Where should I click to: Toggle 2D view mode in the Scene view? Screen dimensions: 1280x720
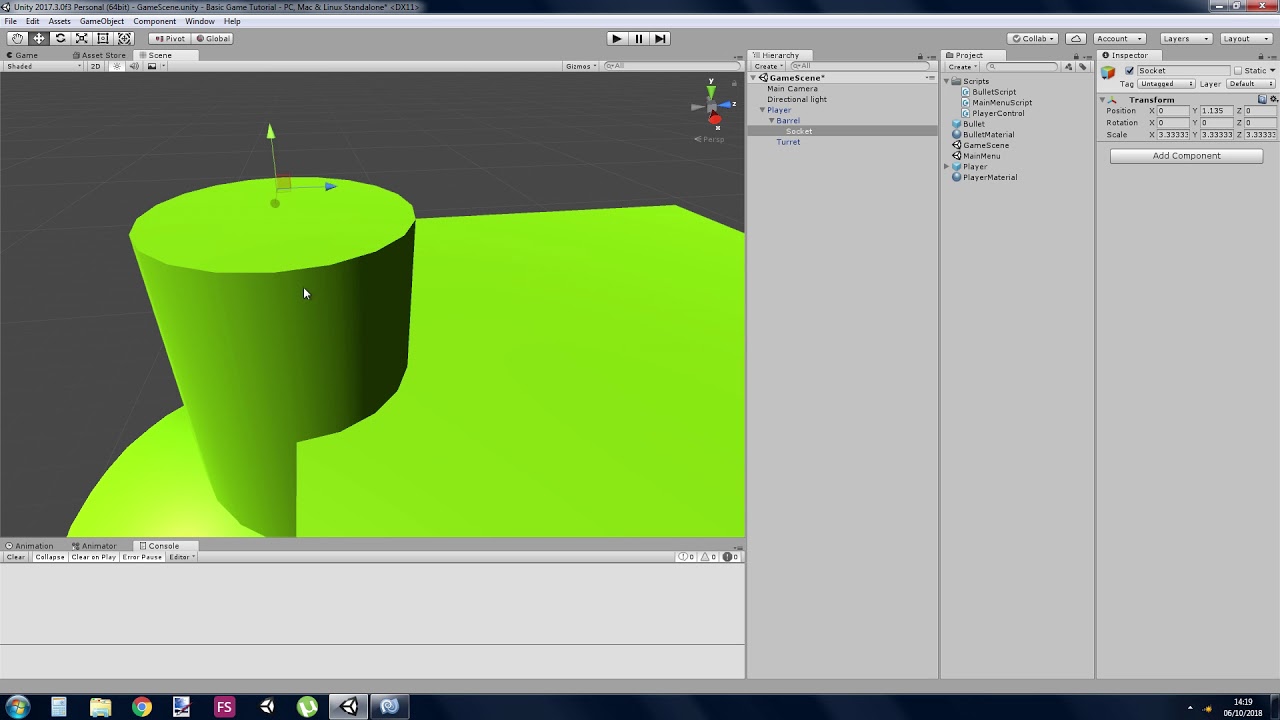click(x=96, y=66)
